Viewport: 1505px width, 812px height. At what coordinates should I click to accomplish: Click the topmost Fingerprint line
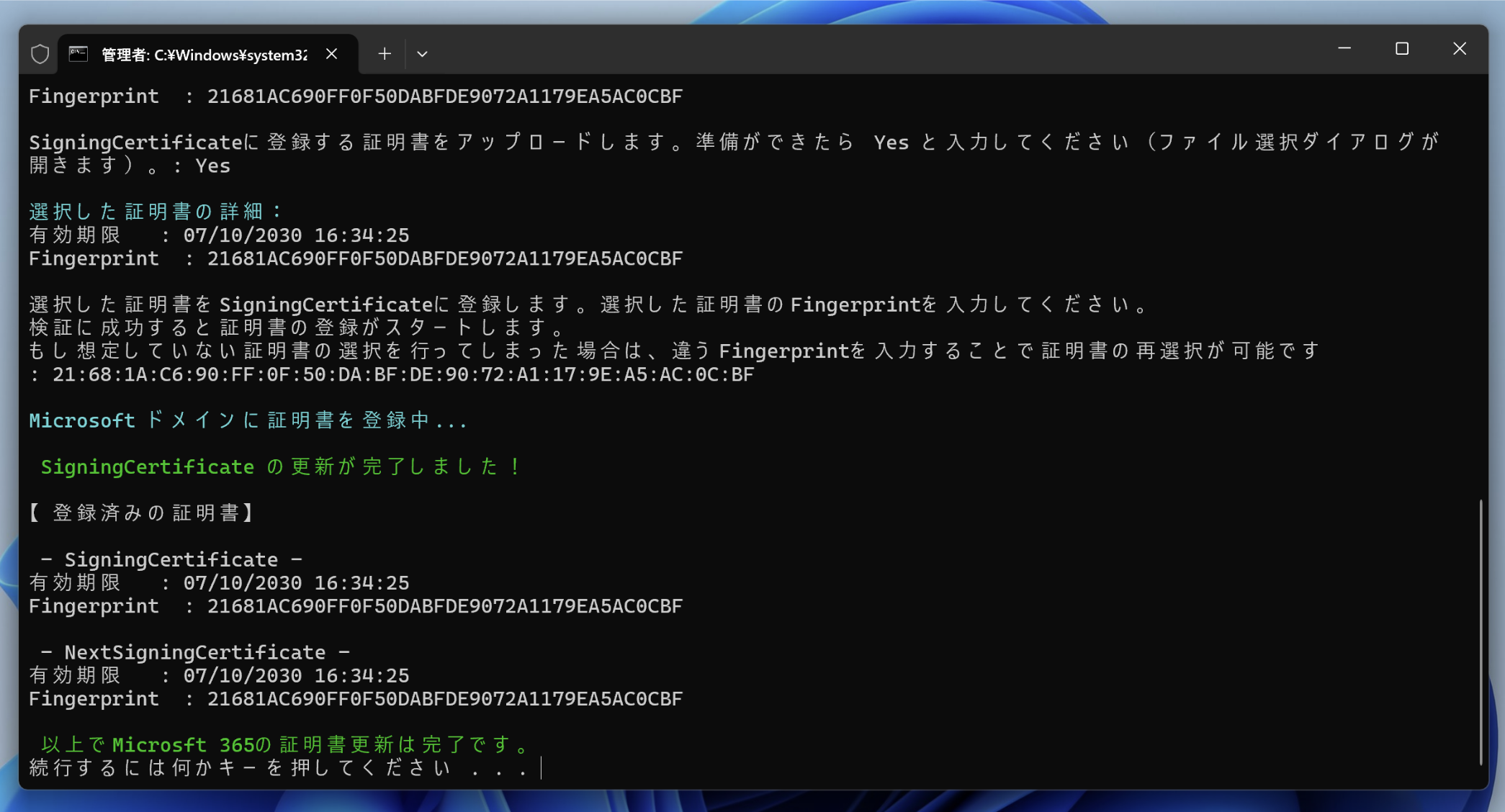[x=356, y=96]
